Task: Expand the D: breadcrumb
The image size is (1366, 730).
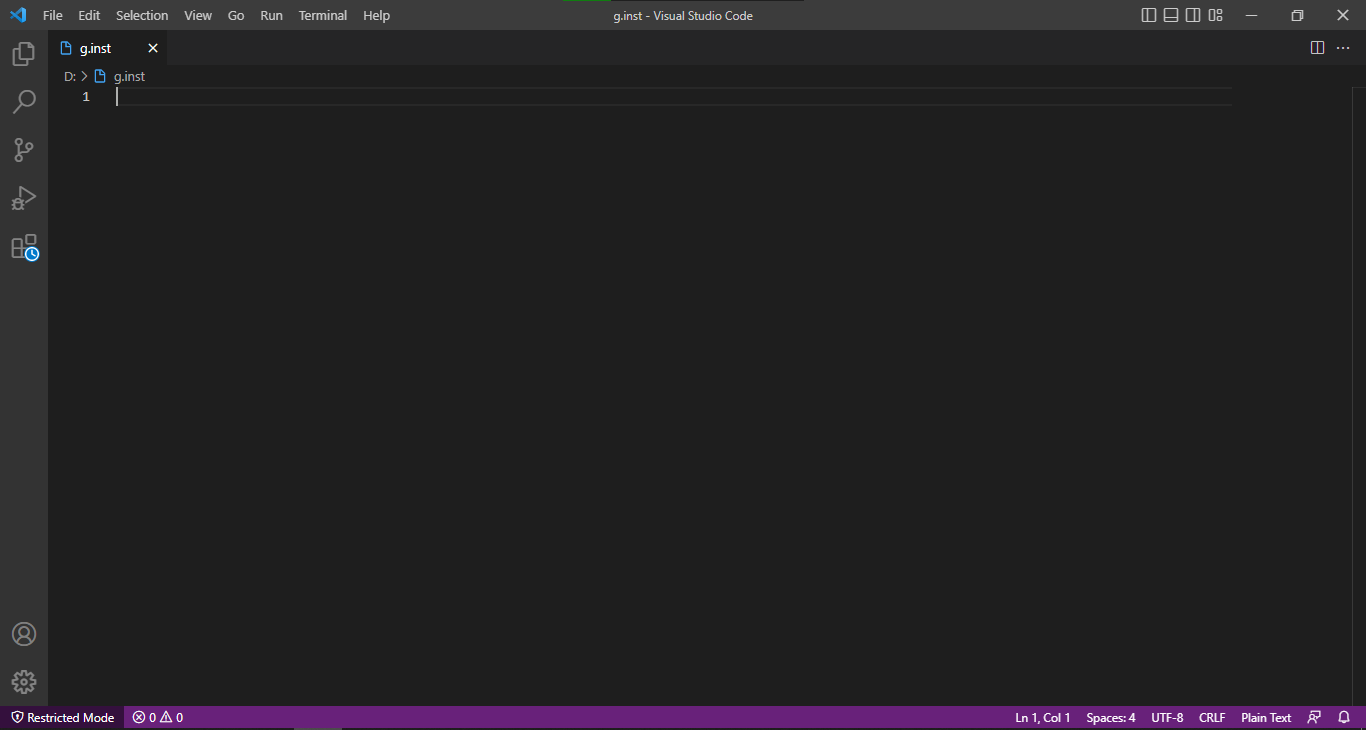Action: pyautogui.click(x=68, y=75)
